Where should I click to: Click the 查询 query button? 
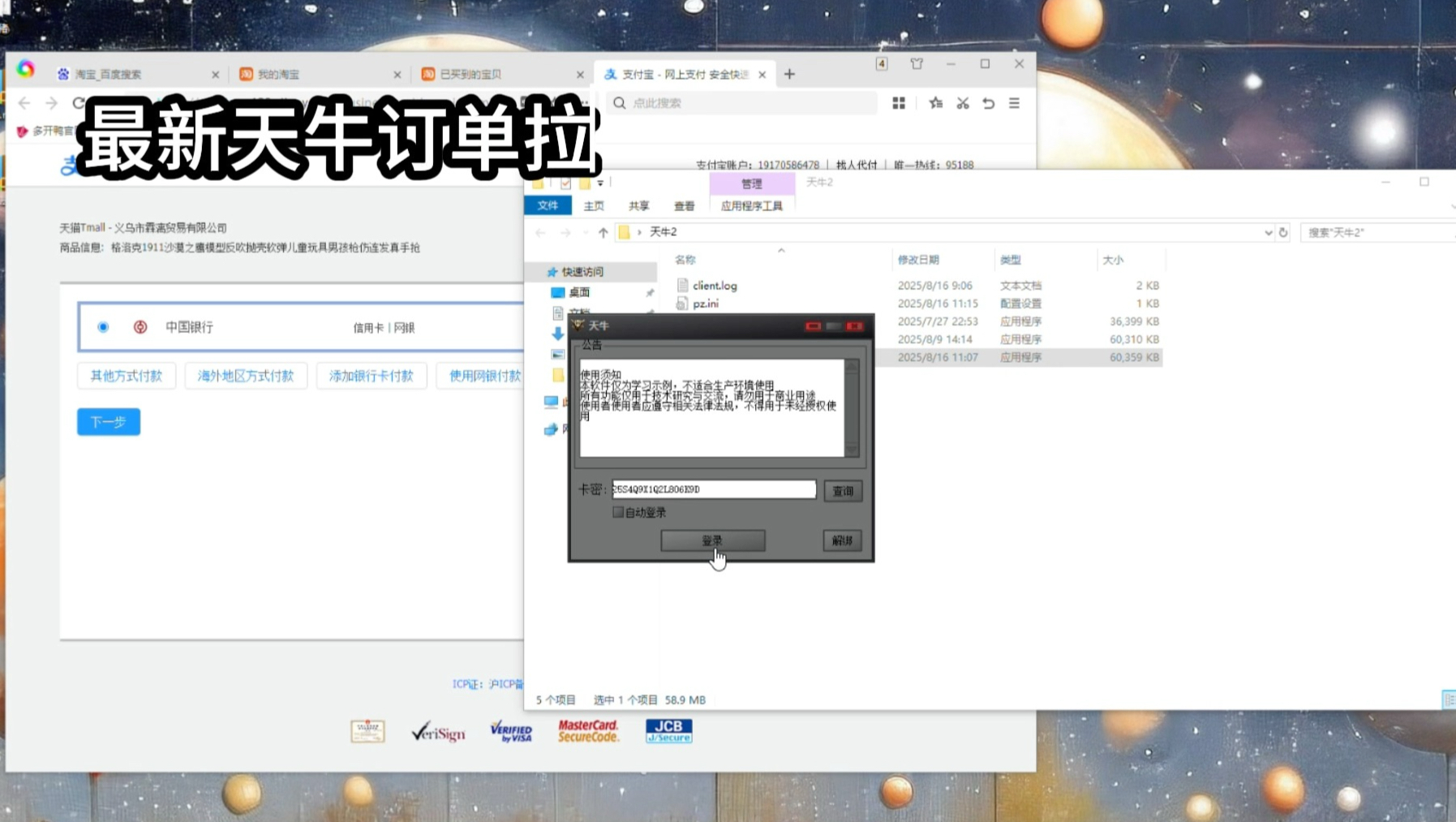click(843, 491)
